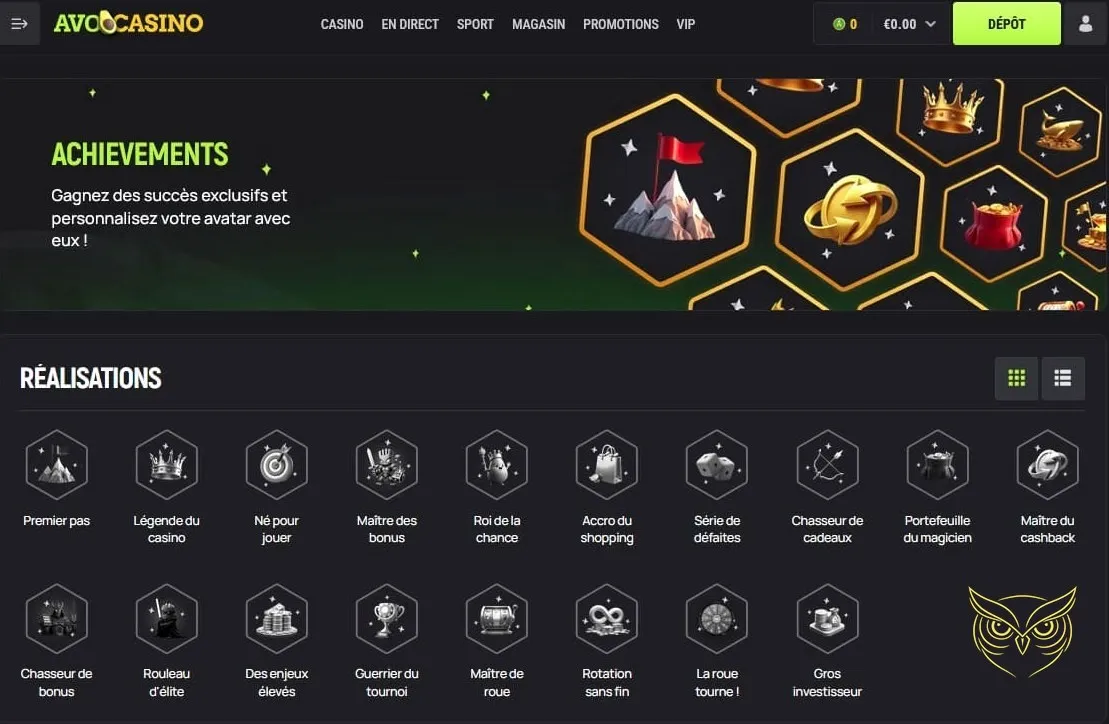Viewport: 1109px width, 724px height.
Task: Open the Rotation sans fin infinity badge
Action: tap(607, 619)
